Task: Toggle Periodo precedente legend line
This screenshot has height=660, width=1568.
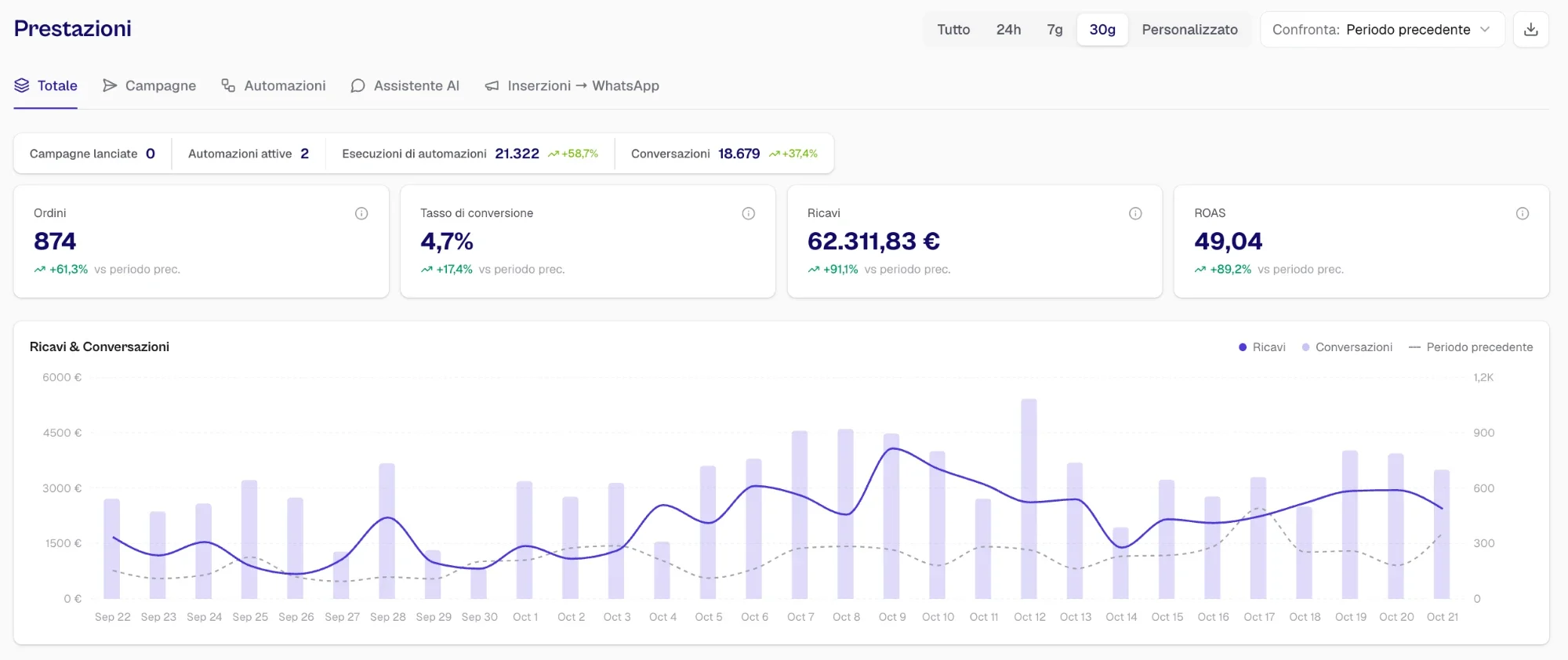Action: coord(1471,347)
